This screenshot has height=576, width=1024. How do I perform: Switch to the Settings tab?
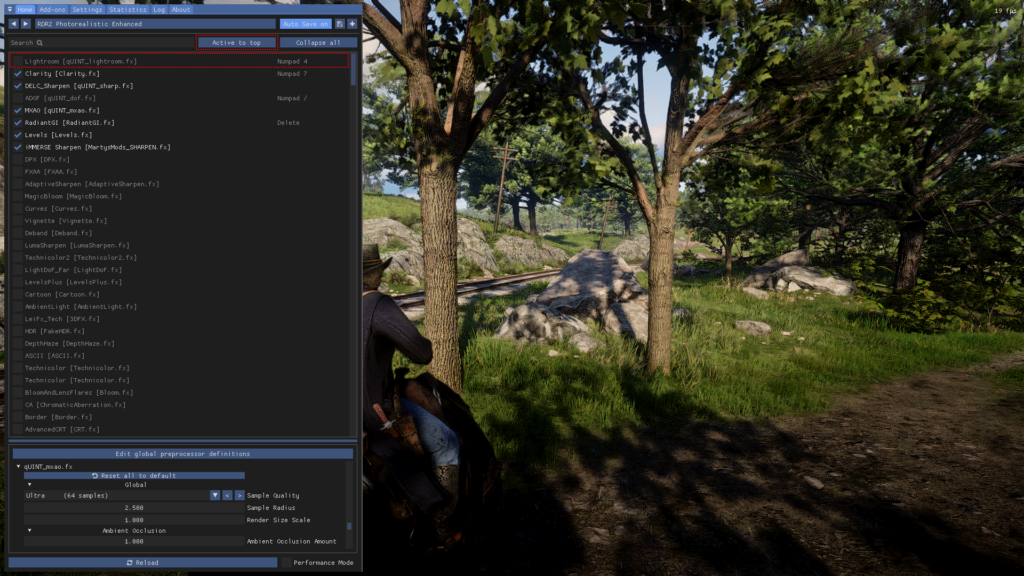tap(87, 10)
